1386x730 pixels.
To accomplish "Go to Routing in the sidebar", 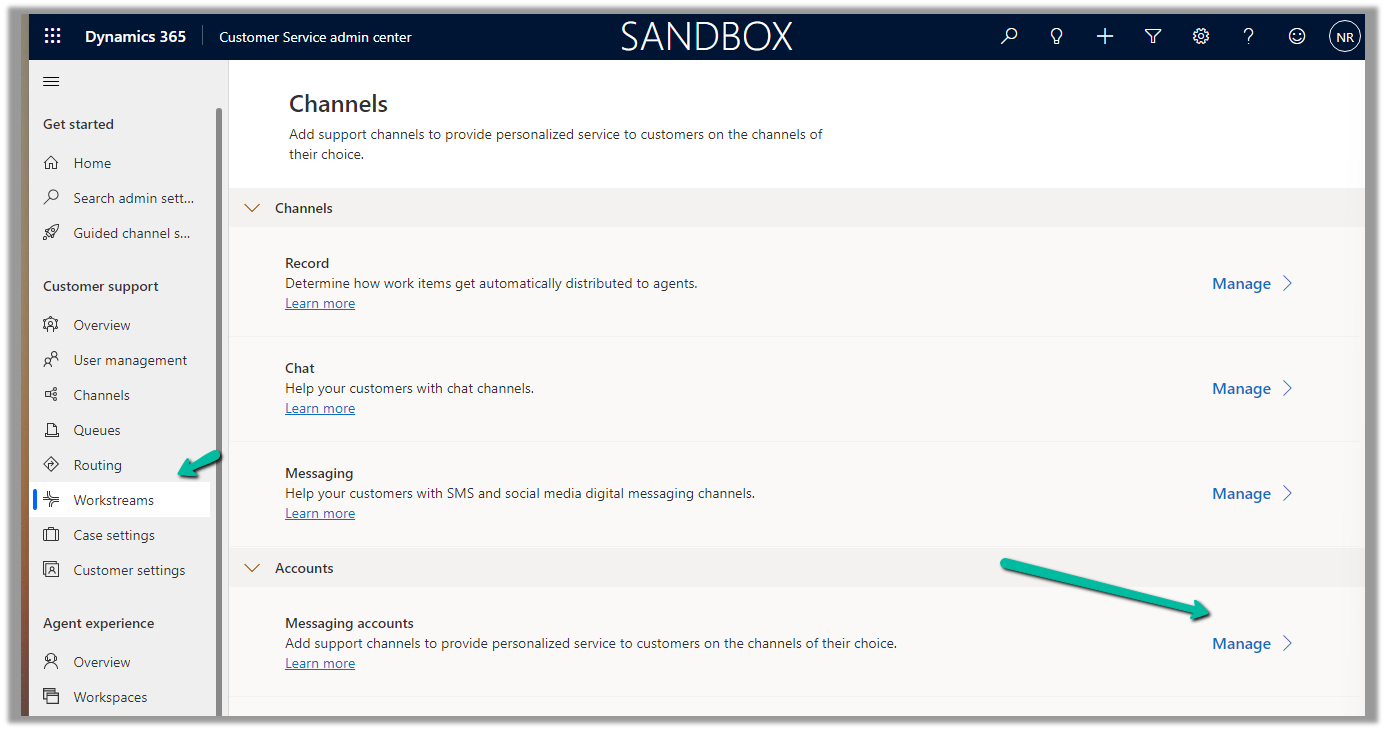I will (97, 465).
